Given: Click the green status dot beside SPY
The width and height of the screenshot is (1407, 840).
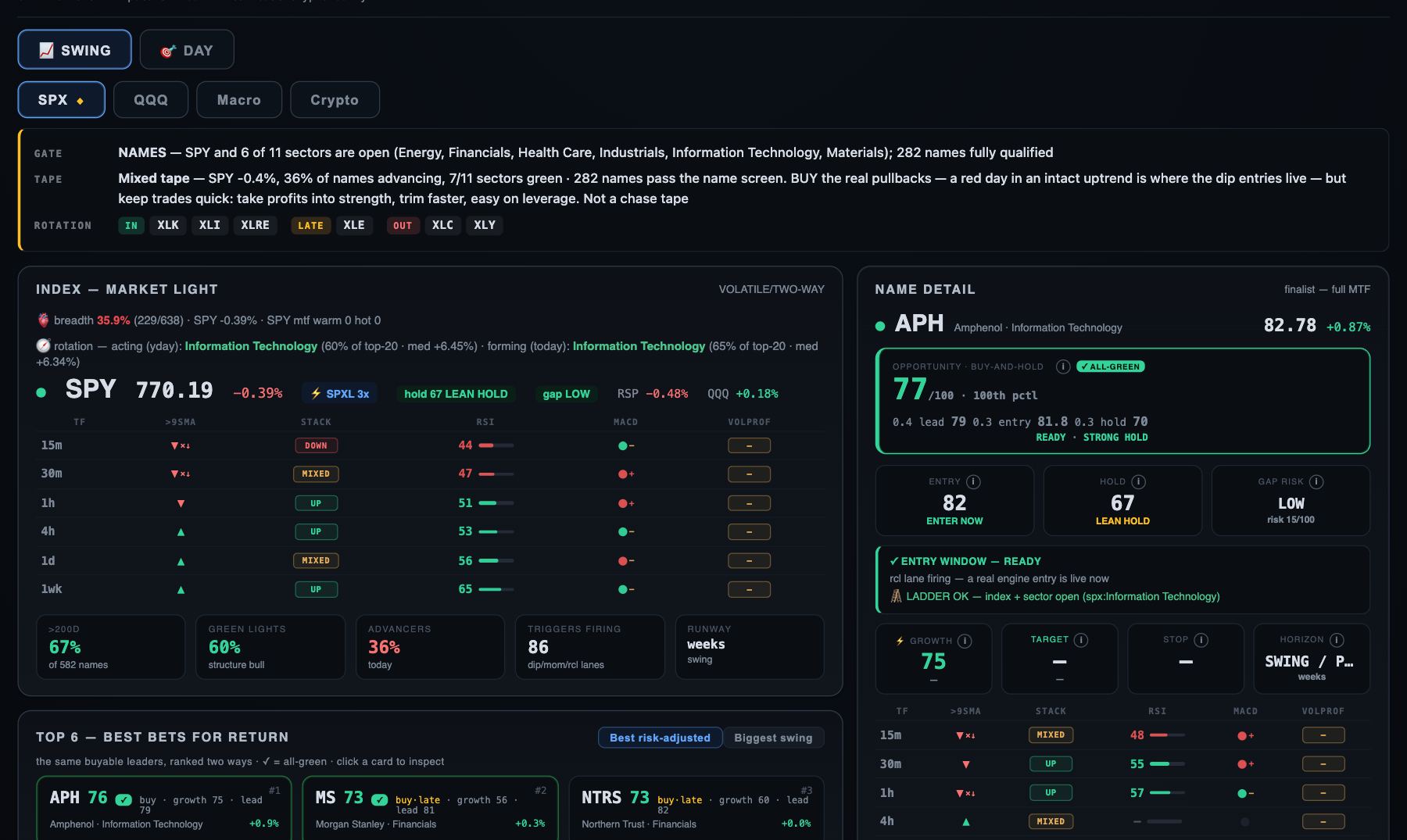Looking at the screenshot, I should pyautogui.click(x=41, y=393).
